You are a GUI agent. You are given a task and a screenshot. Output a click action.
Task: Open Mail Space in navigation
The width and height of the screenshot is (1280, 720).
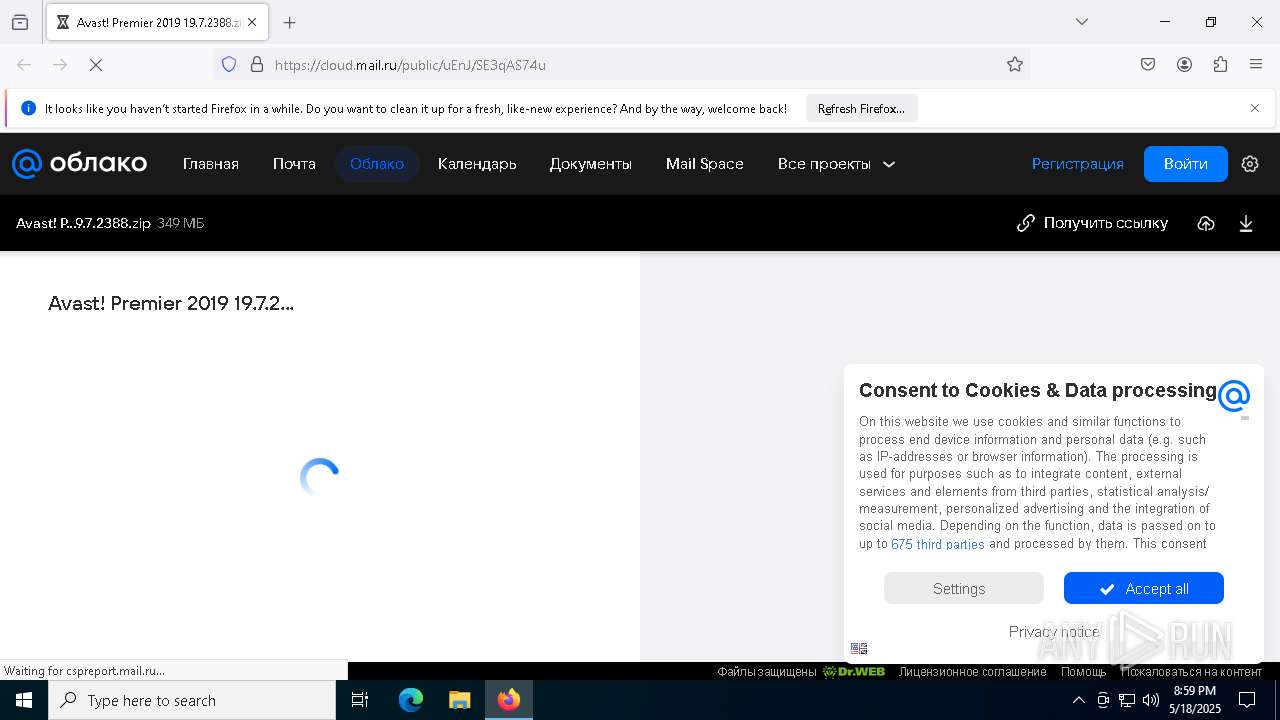click(x=705, y=164)
